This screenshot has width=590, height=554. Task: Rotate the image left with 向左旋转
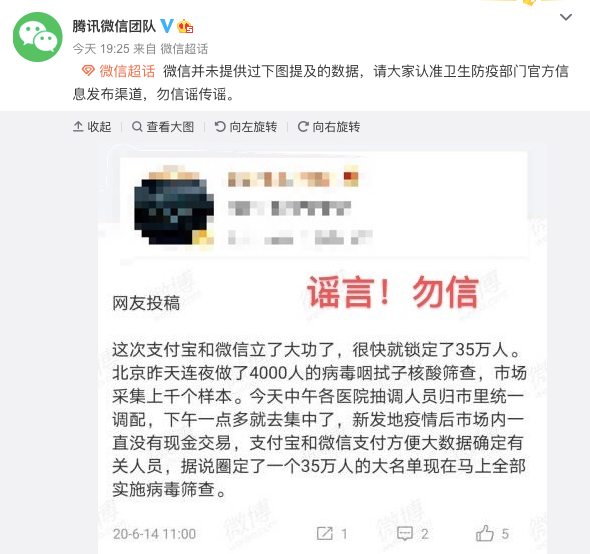point(246,127)
